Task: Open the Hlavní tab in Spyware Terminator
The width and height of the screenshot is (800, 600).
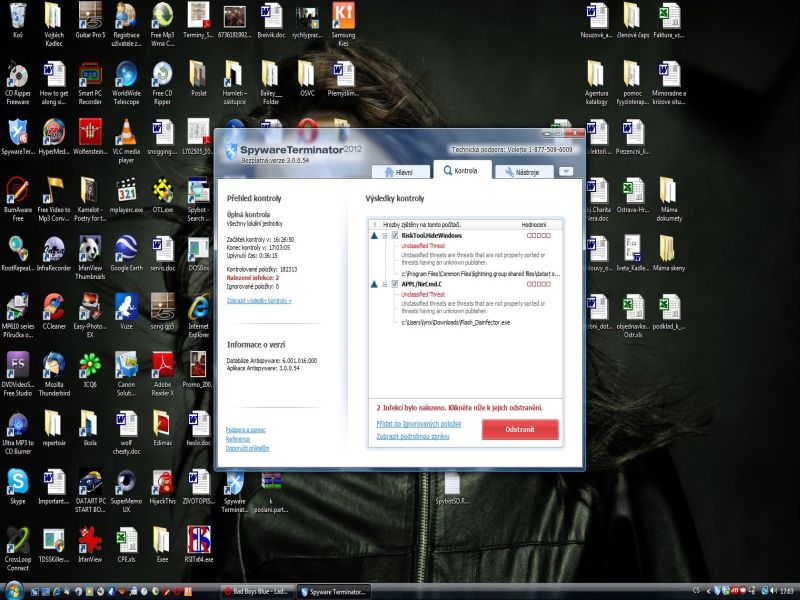Action: 400,172
